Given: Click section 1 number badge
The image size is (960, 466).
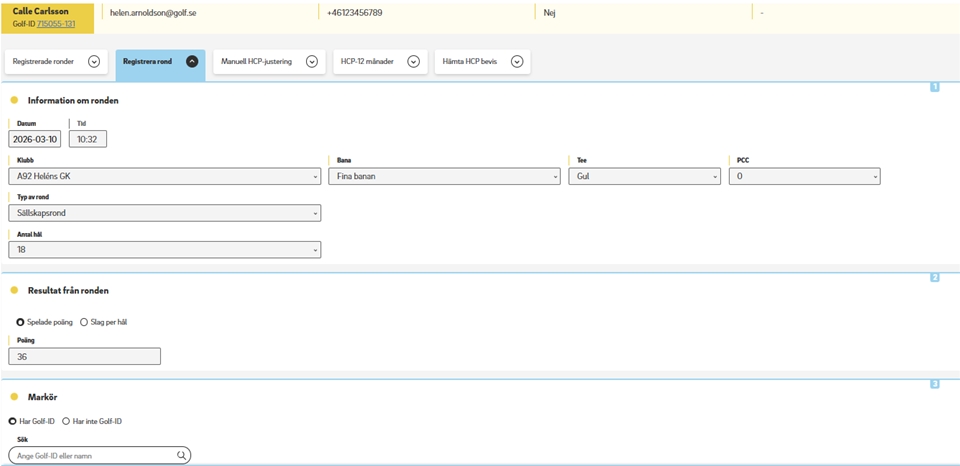Looking at the screenshot, I should click(935, 87).
